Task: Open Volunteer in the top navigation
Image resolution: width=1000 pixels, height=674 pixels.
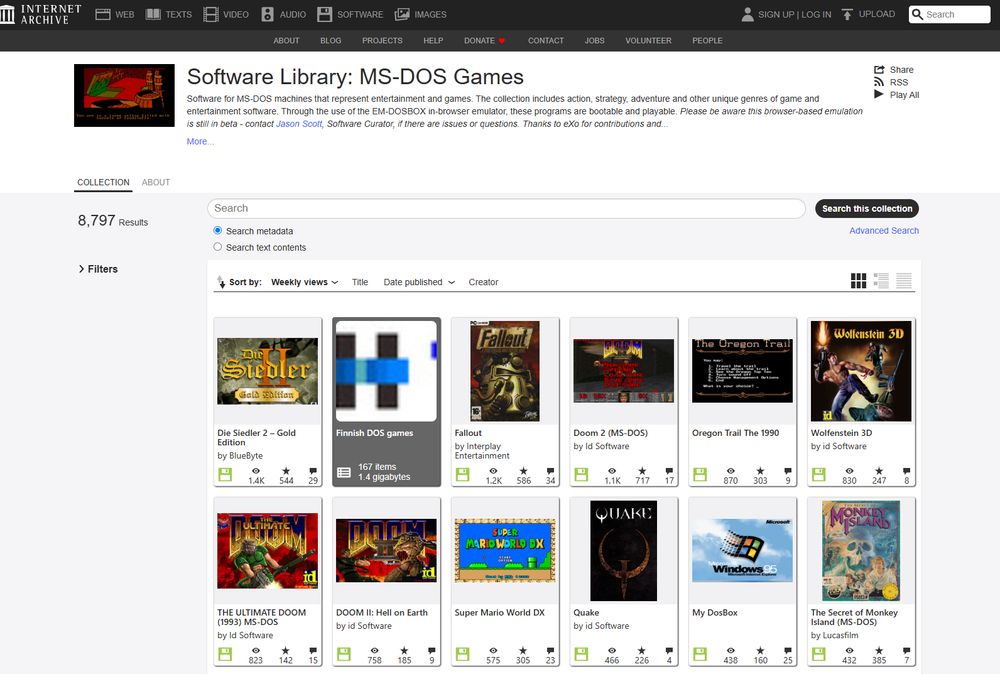Action: (x=648, y=41)
